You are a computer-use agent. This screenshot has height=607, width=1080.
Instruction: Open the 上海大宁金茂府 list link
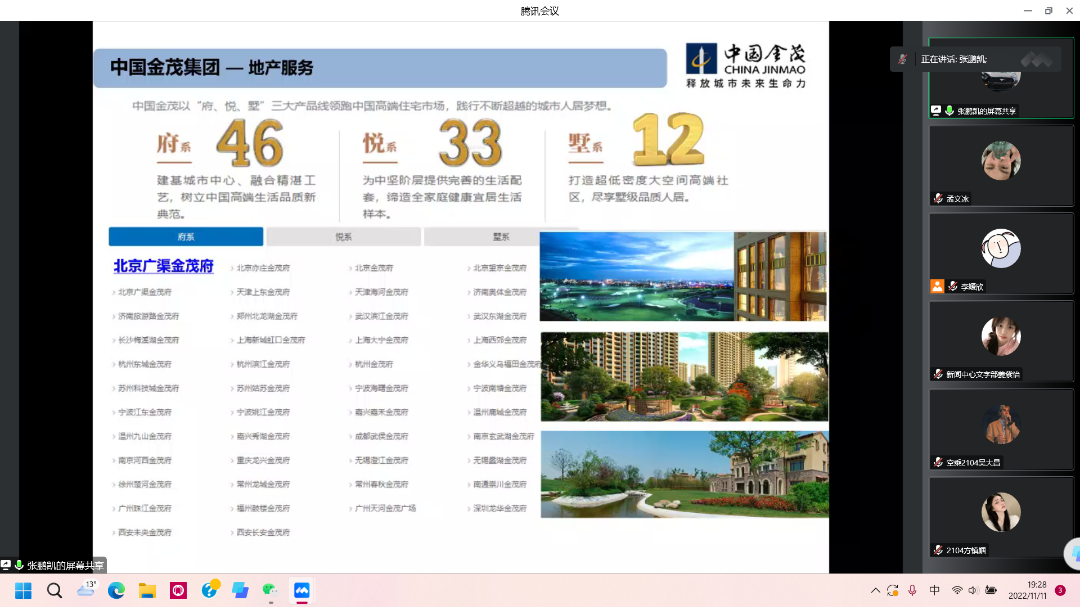(381, 340)
